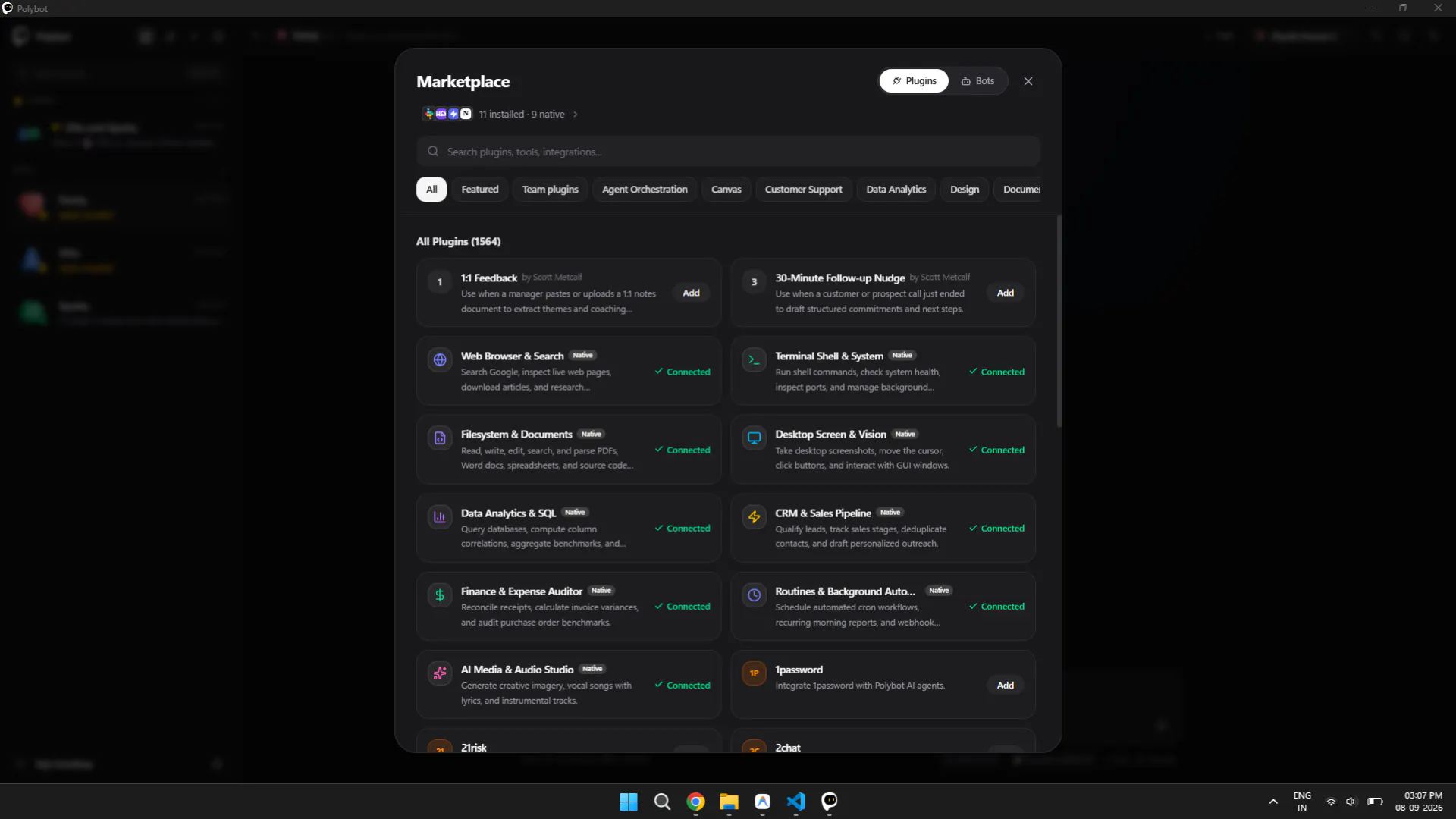Click the Filesystem & Documents file icon

point(440,438)
